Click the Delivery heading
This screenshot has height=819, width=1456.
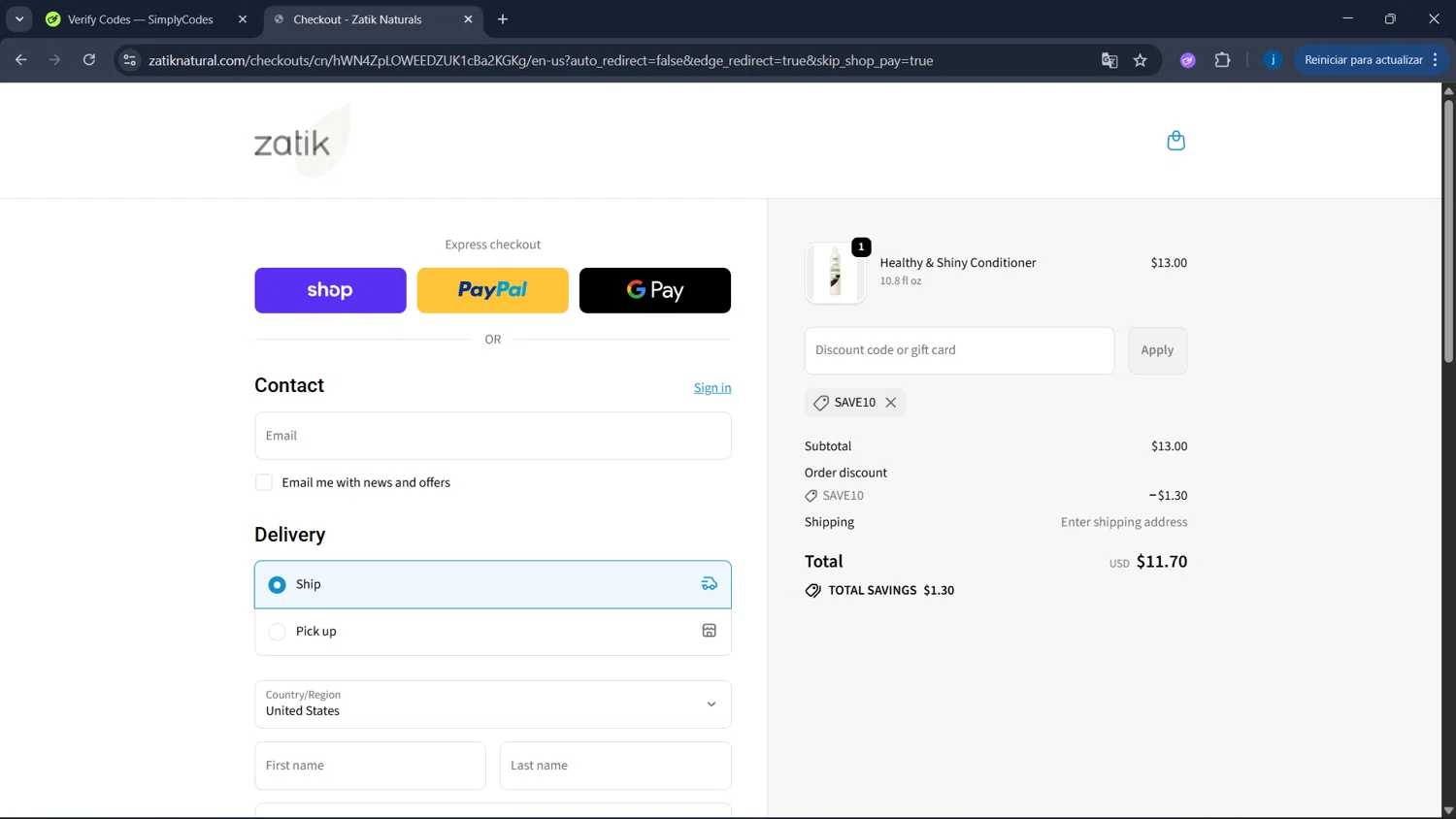point(290,535)
